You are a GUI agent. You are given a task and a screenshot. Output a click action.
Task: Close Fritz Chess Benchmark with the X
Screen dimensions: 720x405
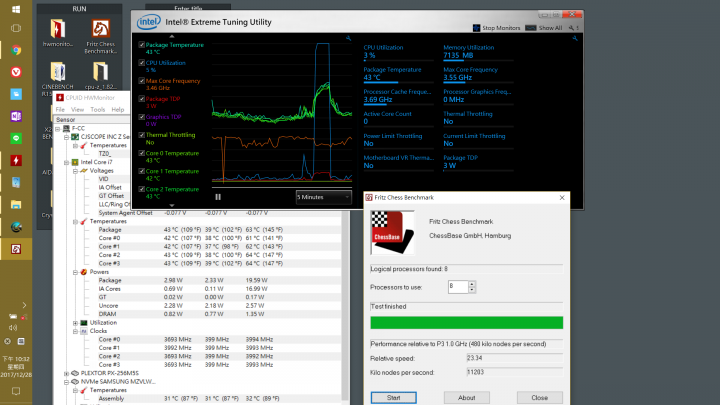tap(562, 197)
